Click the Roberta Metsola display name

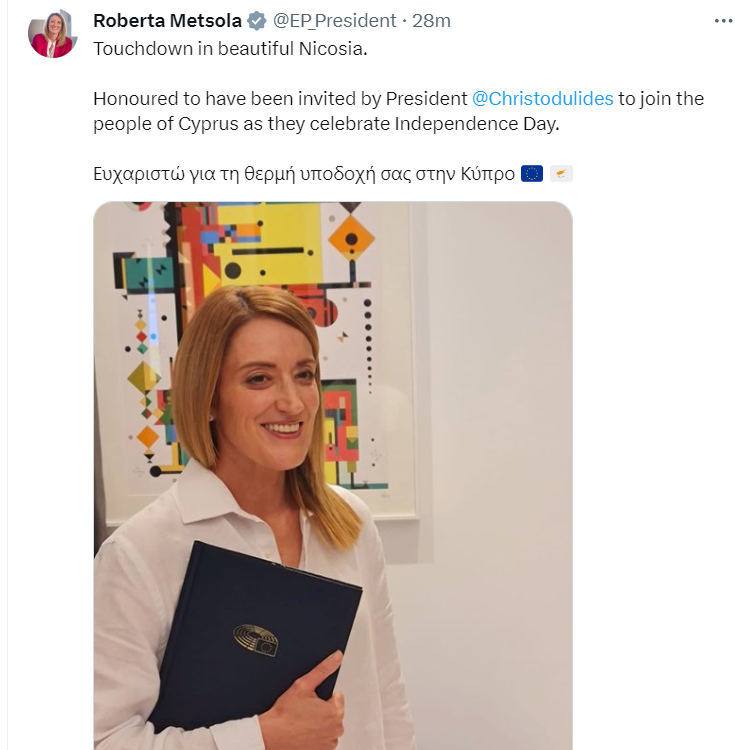point(167,21)
